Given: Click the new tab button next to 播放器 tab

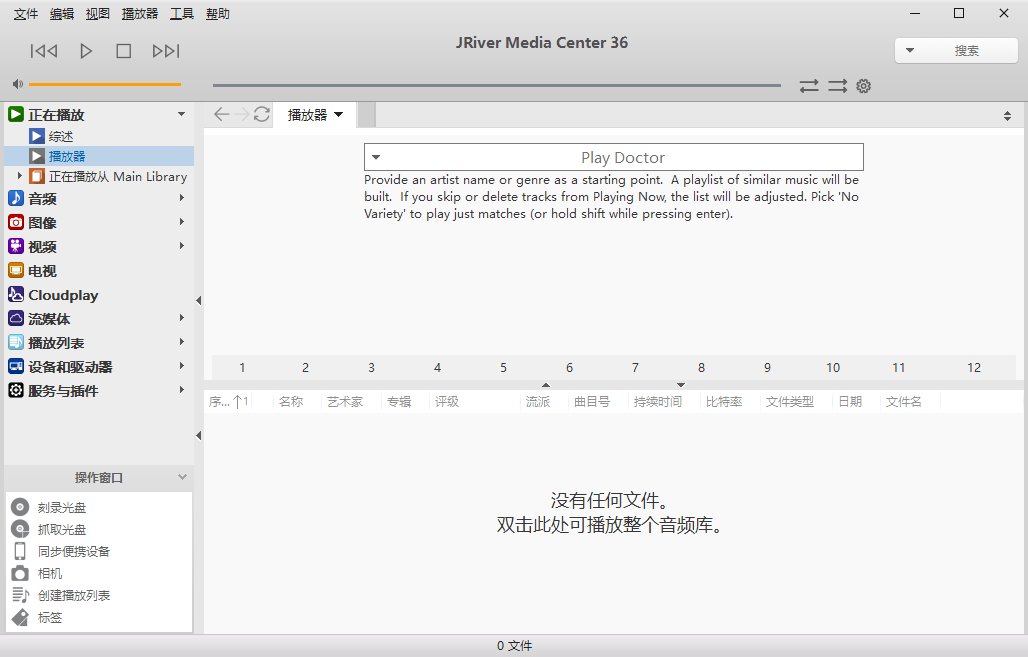Looking at the screenshot, I should point(366,115).
